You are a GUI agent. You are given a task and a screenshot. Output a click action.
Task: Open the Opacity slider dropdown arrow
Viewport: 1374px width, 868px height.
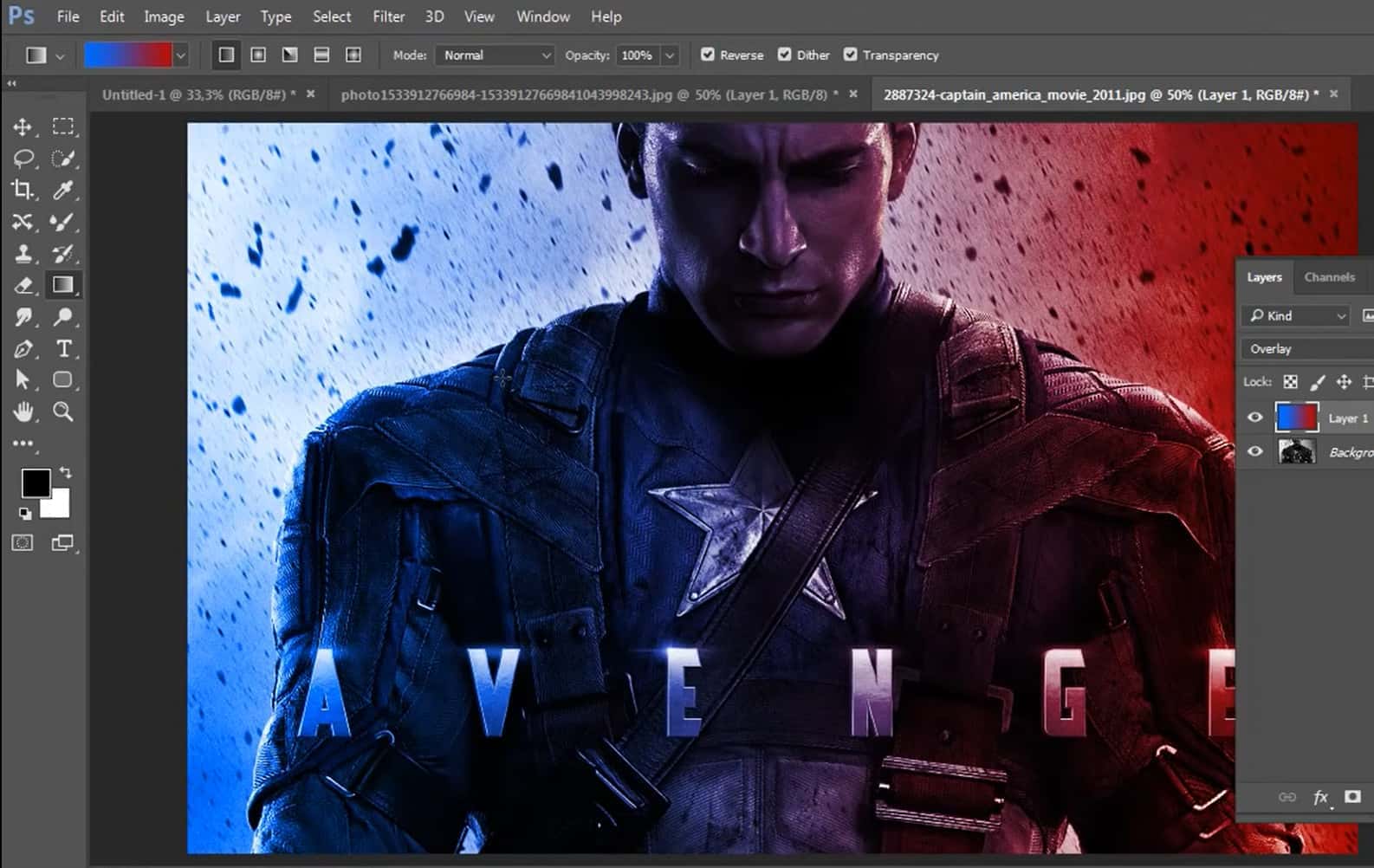click(x=670, y=55)
